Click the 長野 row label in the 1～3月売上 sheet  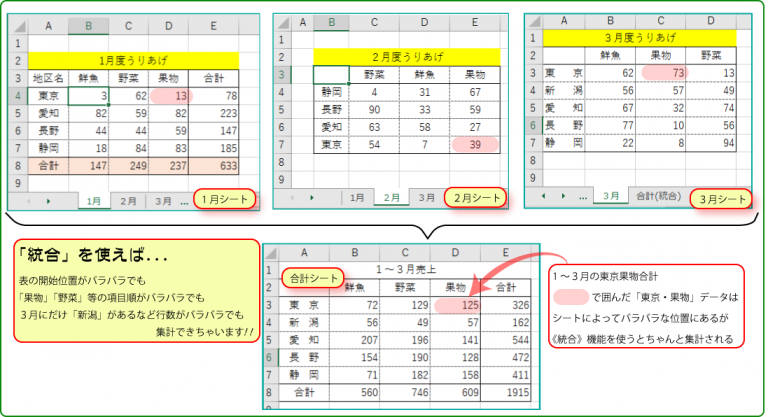[304, 357]
